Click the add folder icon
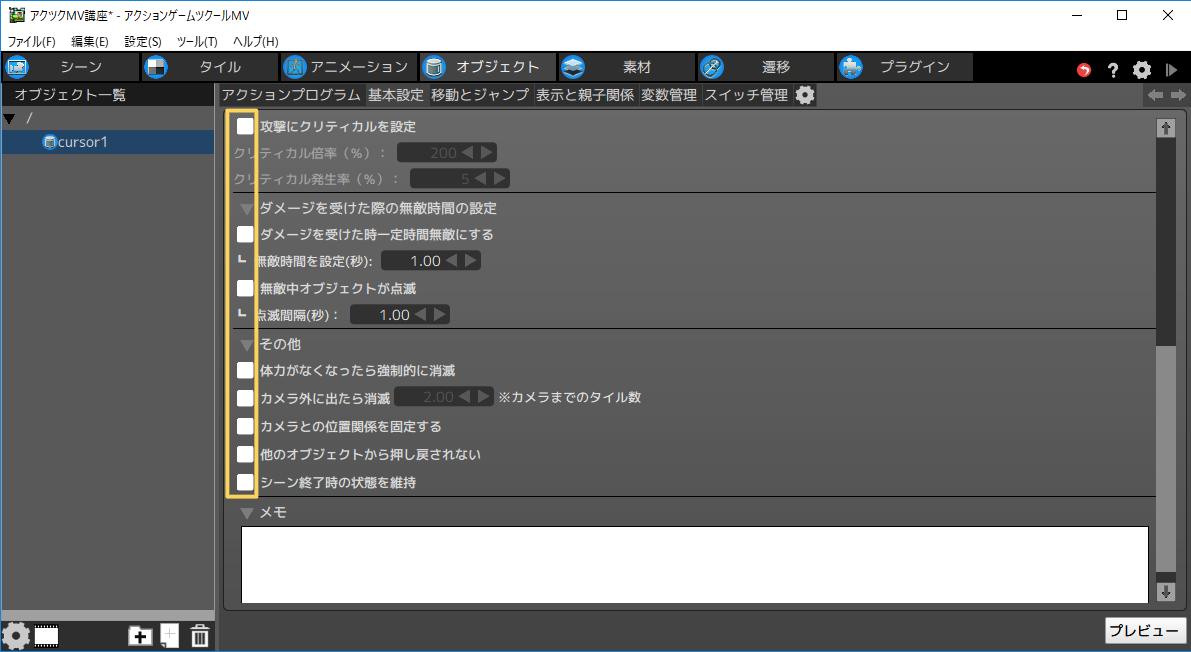The height and width of the screenshot is (652, 1191). (140, 635)
